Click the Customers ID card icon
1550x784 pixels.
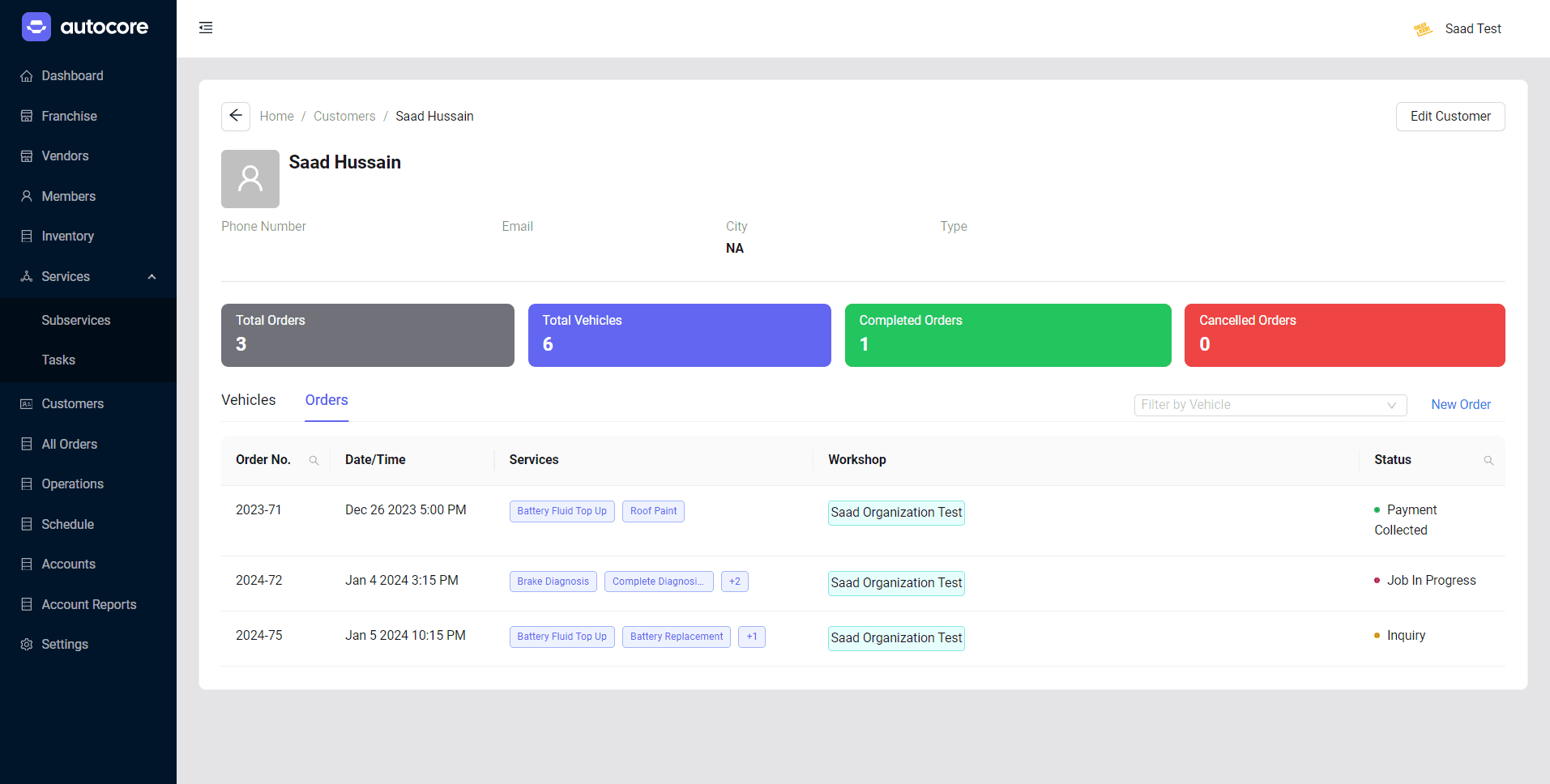[x=27, y=403]
